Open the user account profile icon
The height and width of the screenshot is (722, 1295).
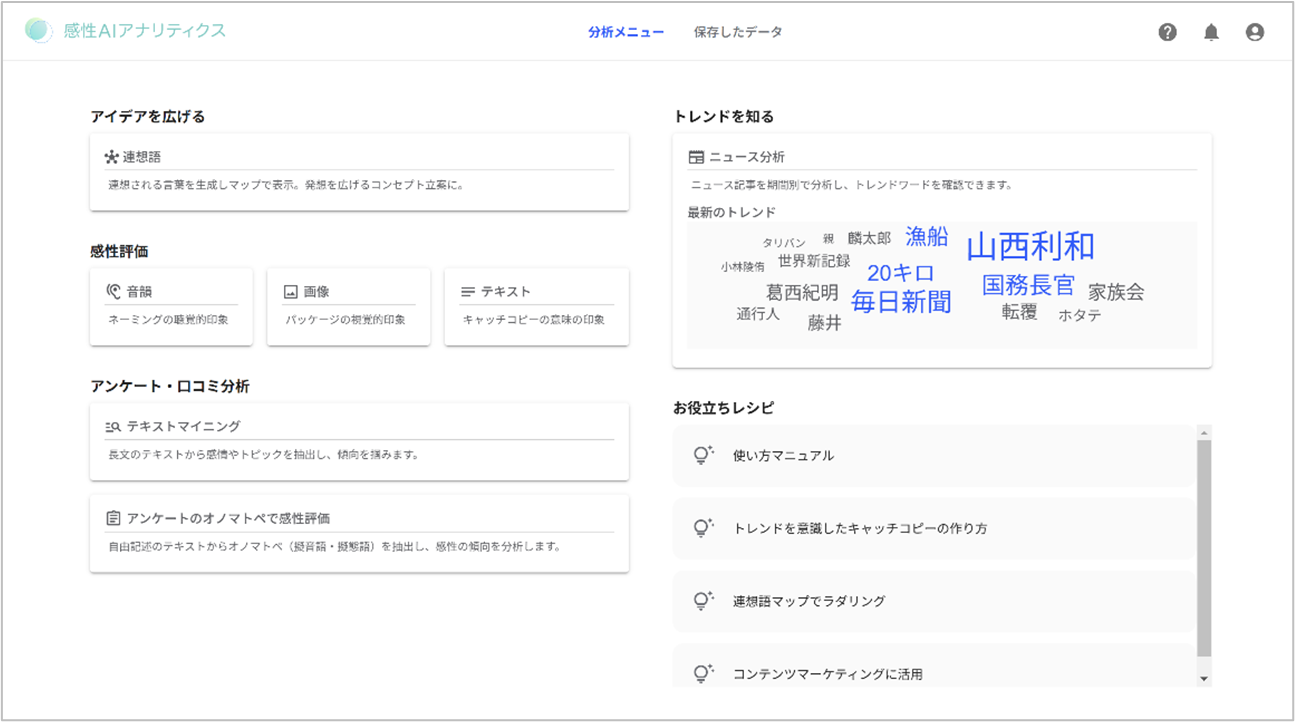[x=1255, y=32]
